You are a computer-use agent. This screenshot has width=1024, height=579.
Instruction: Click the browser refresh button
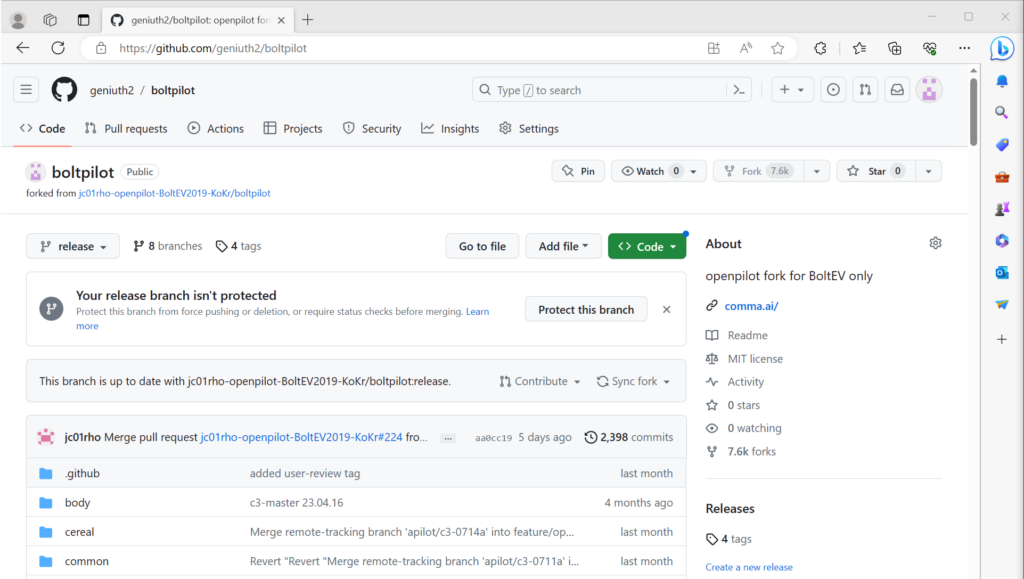(x=58, y=48)
